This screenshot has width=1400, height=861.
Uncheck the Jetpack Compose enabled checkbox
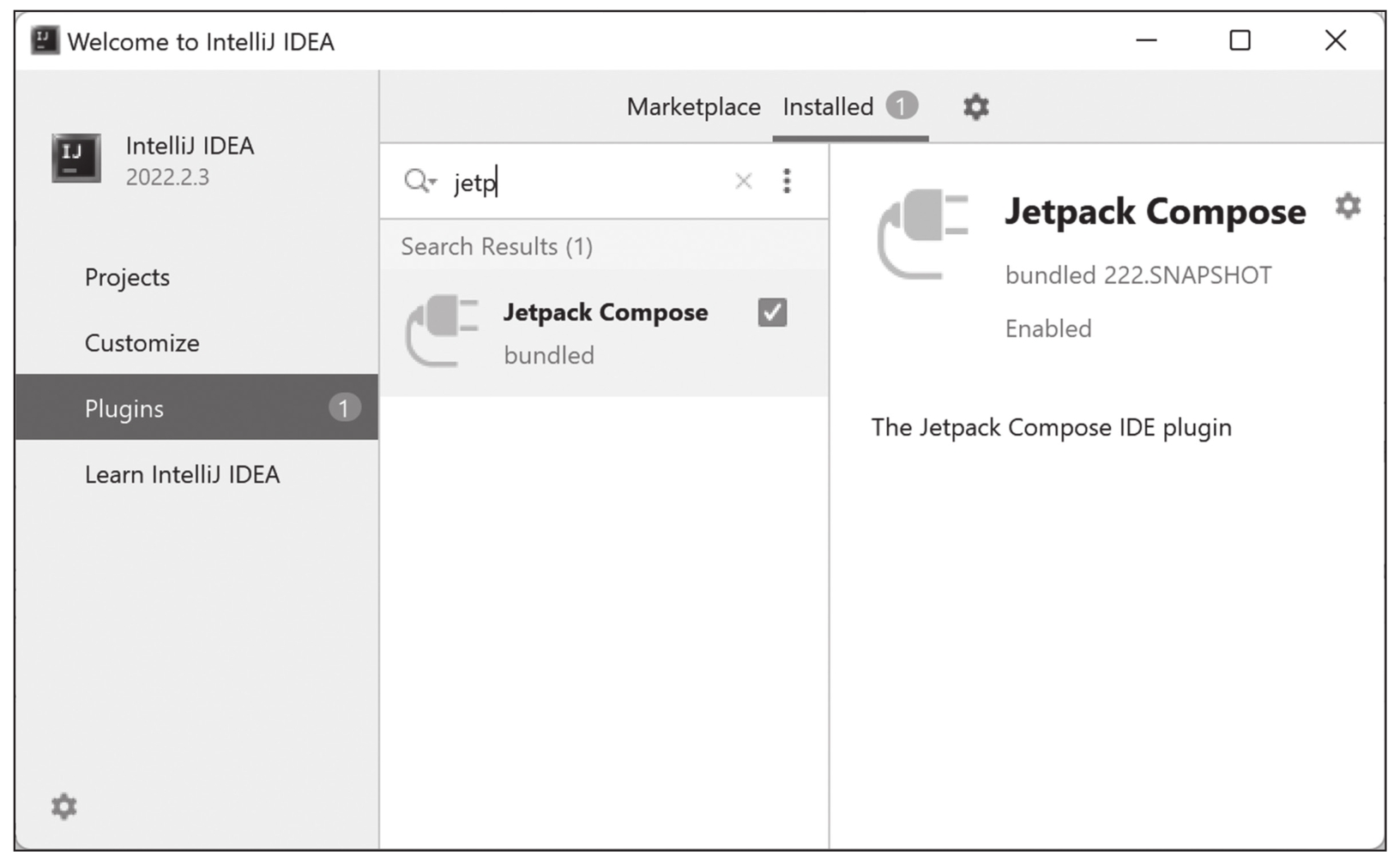pyautogui.click(x=772, y=312)
